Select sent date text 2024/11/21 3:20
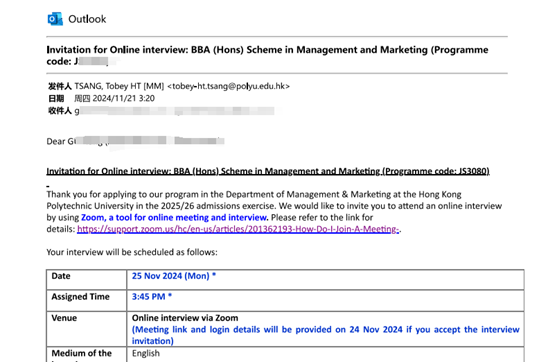 click(124, 98)
